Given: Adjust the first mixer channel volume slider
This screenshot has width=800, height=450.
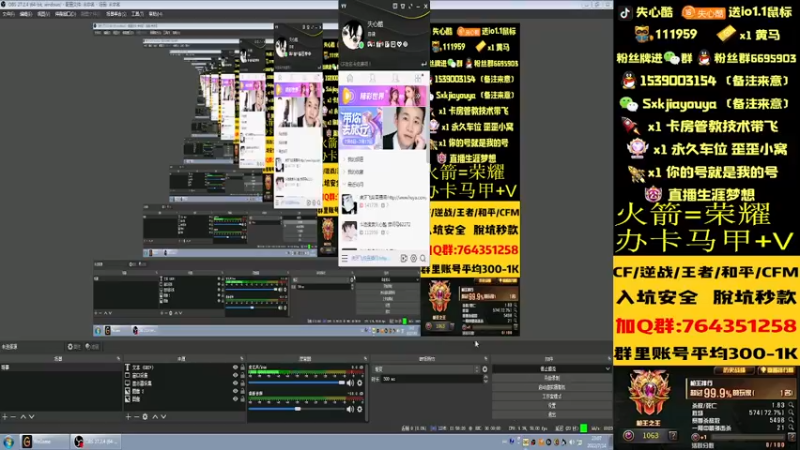Looking at the screenshot, I should [x=296, y=383].
